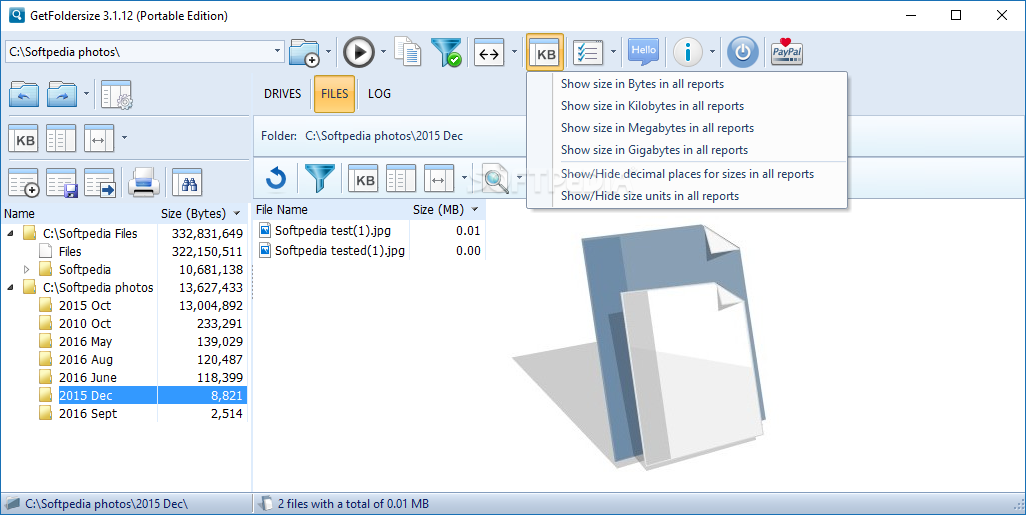Click columns icon in the files toolbar
1026x515 pixels.
point(401,179)
